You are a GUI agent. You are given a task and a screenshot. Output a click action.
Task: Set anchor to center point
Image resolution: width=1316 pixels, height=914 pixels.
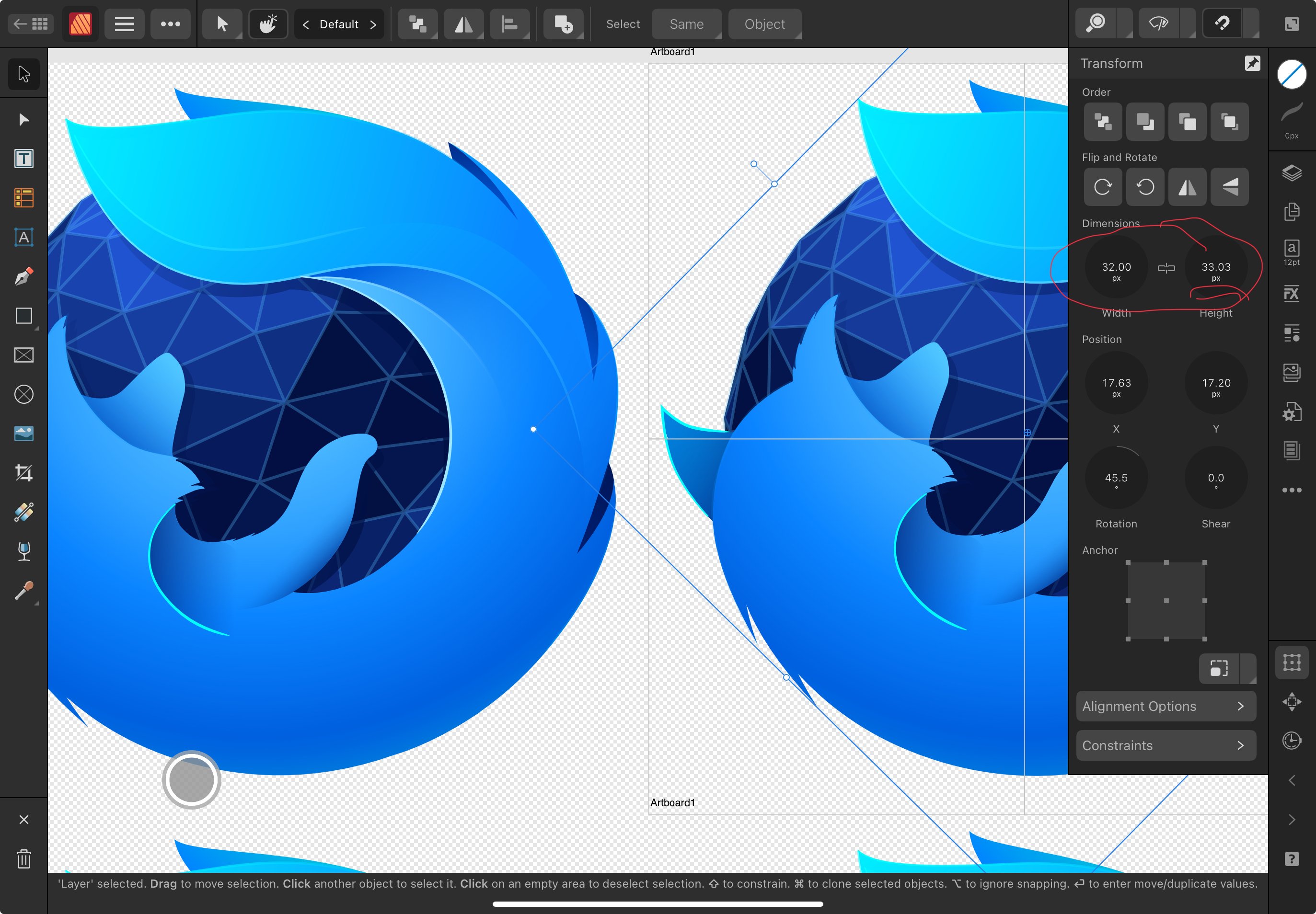1166,601
